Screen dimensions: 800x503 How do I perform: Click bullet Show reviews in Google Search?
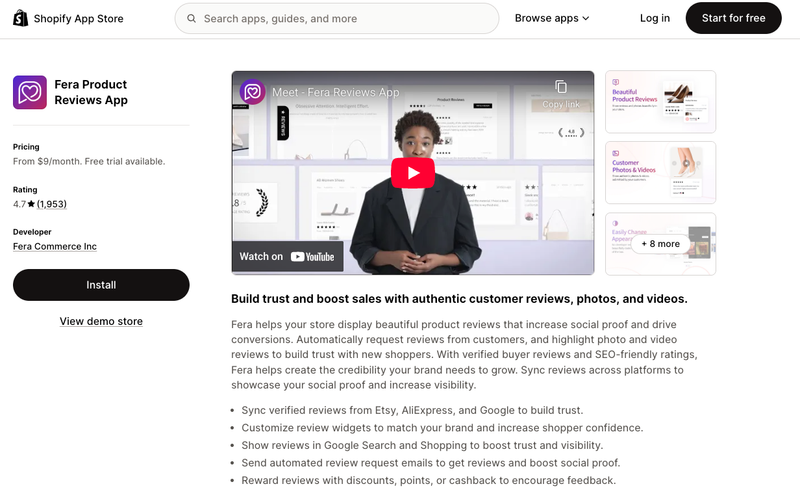422,445
